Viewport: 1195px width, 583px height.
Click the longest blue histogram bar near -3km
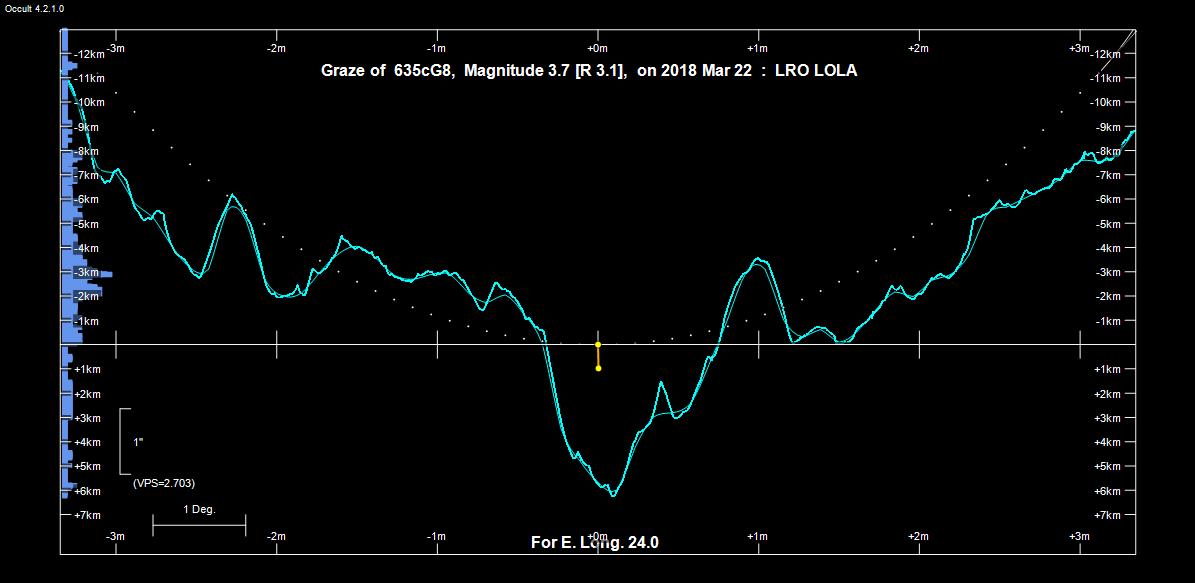[x=92, y=273]
